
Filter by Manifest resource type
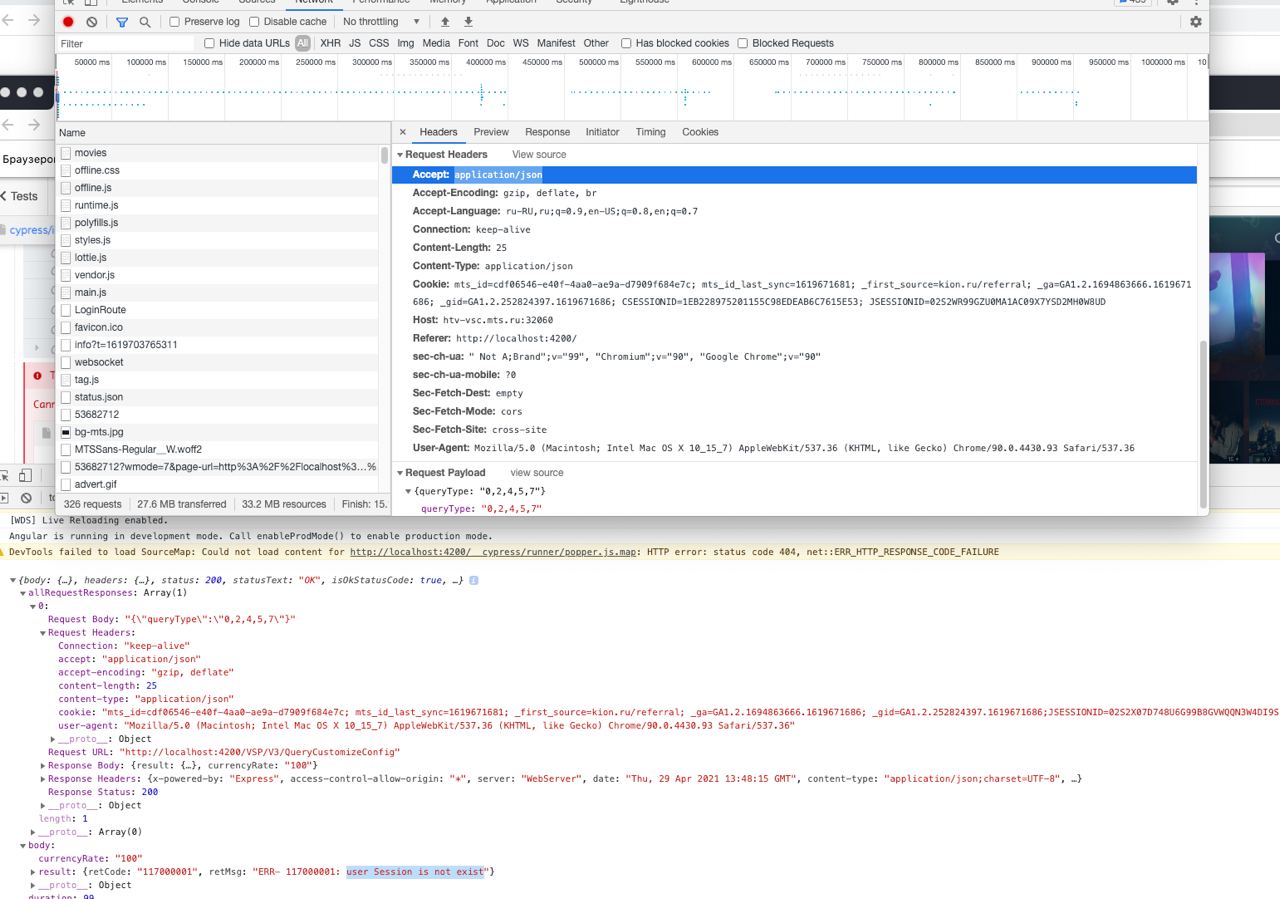coord(556,44)
